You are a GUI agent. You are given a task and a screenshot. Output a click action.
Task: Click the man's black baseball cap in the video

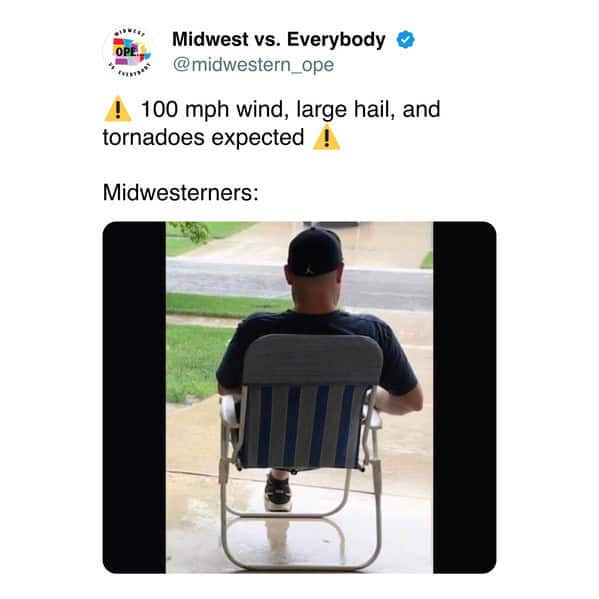(315, 251)
